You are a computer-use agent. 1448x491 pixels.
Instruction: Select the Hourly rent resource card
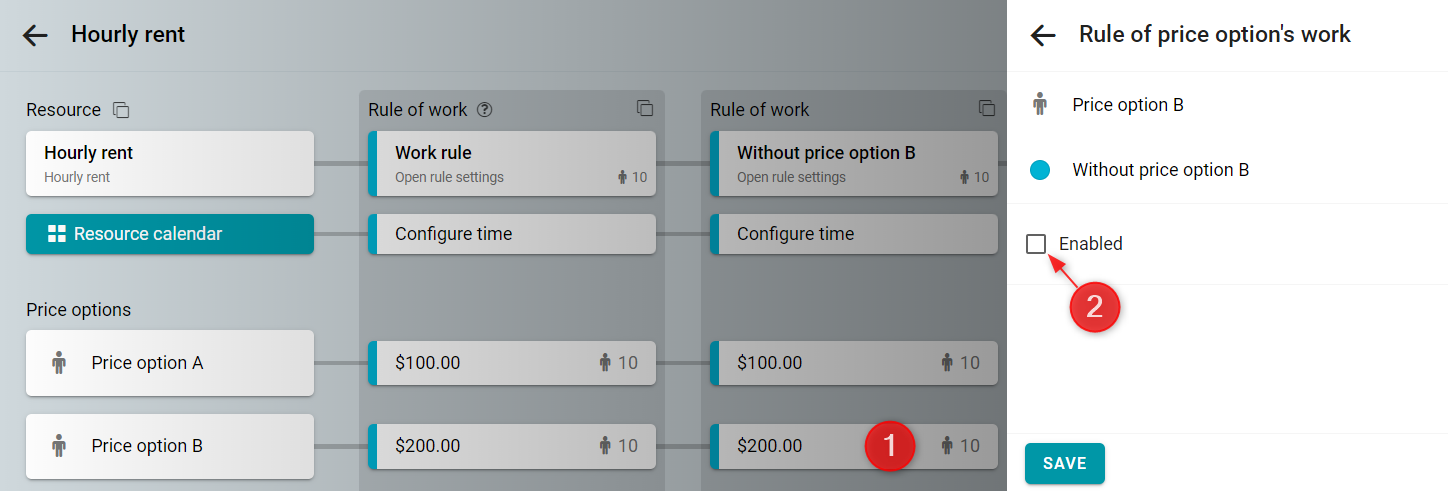pos(170,163)
